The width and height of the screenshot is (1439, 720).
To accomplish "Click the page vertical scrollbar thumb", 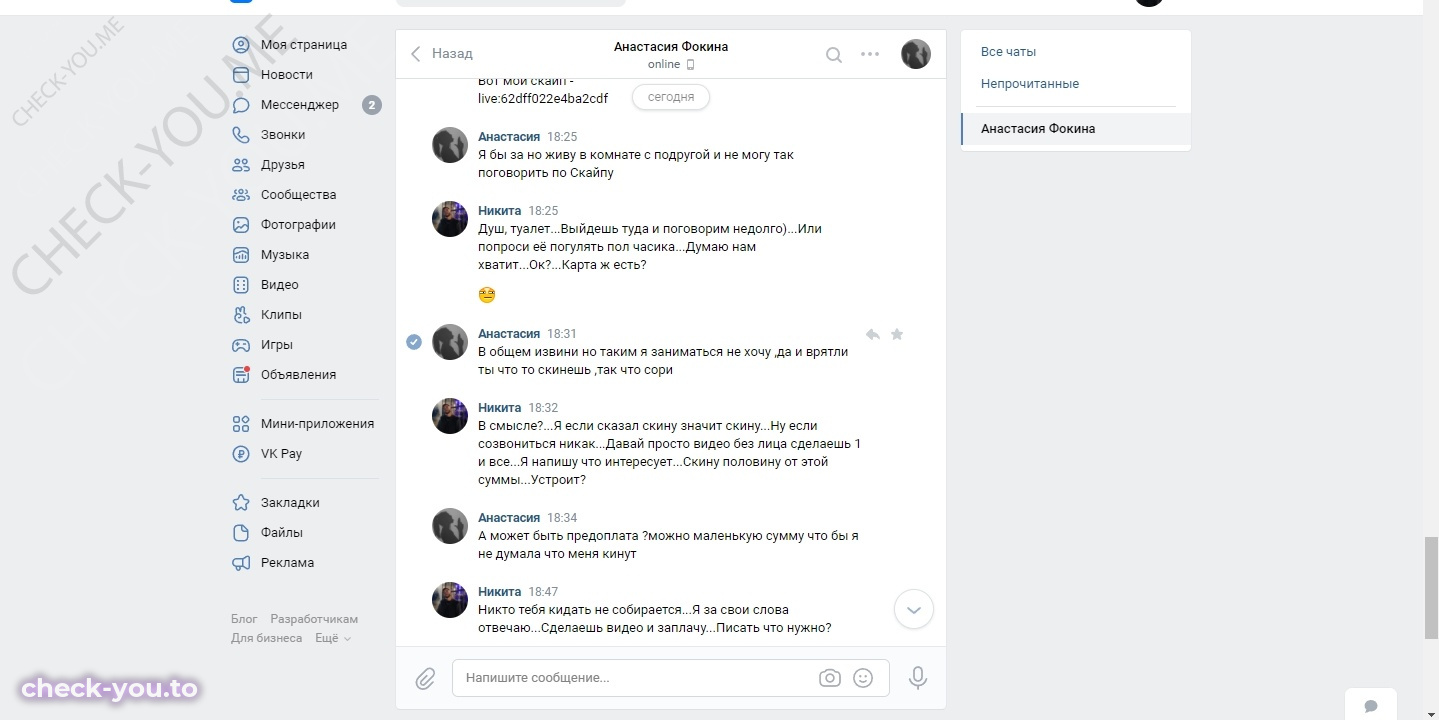I will click(x=1431, y=587).
